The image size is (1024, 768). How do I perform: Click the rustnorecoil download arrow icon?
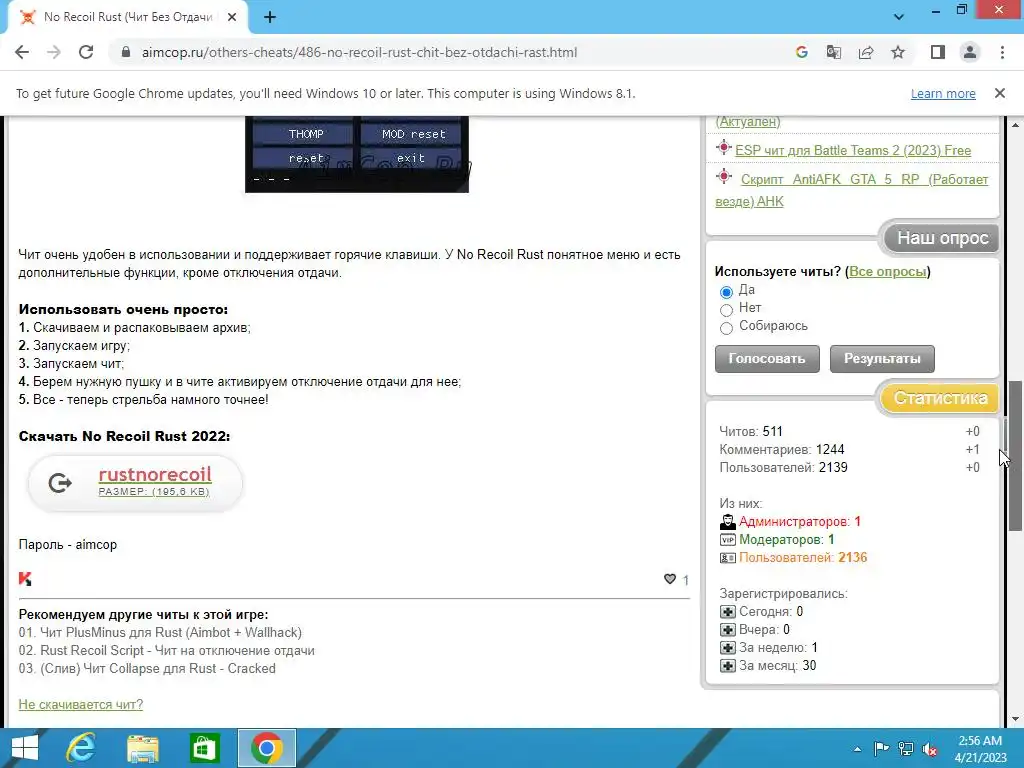point(60,483)
